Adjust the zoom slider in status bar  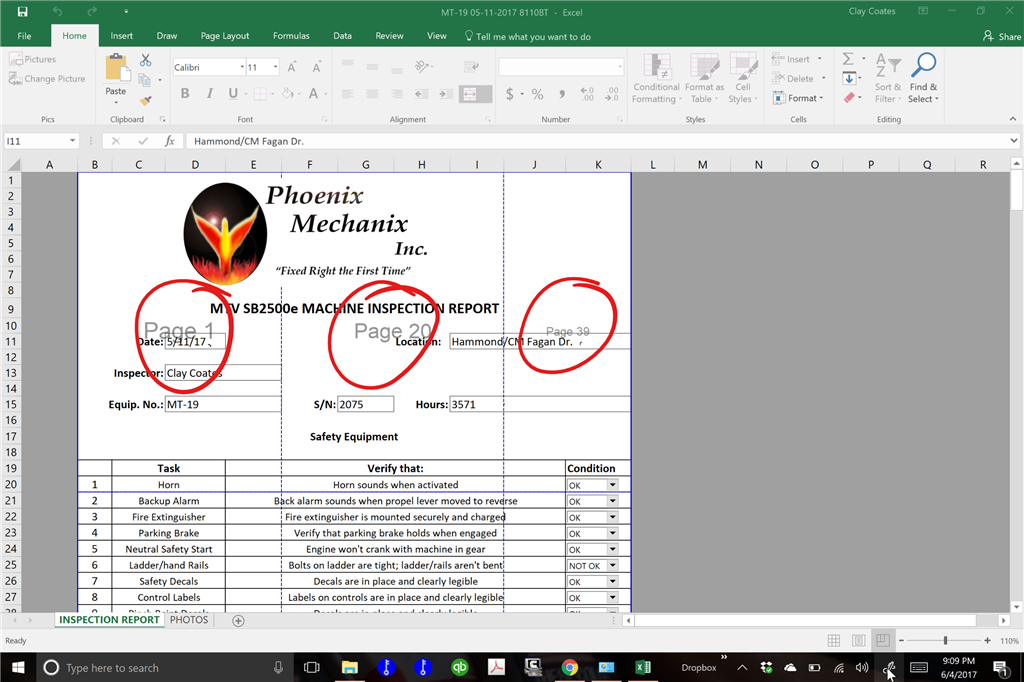click(945, 641)
